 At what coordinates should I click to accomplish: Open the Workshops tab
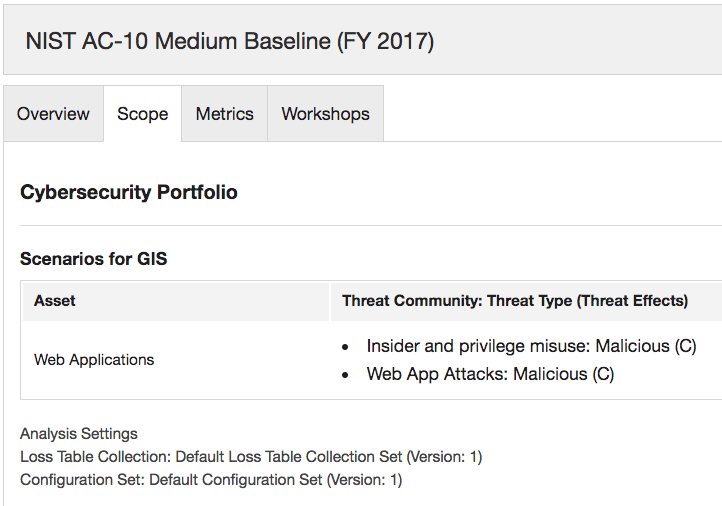(x=326, y=114)
